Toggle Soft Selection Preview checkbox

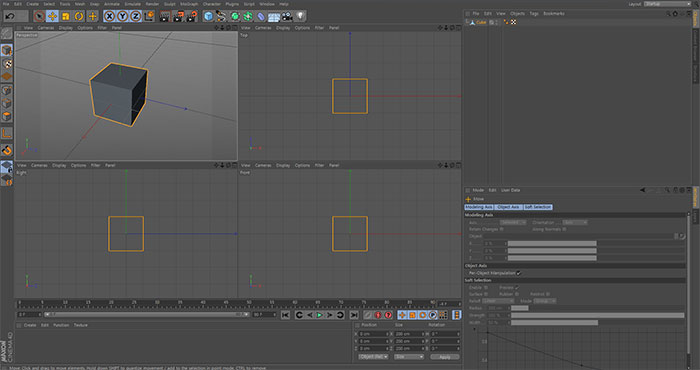click(517, 288)
